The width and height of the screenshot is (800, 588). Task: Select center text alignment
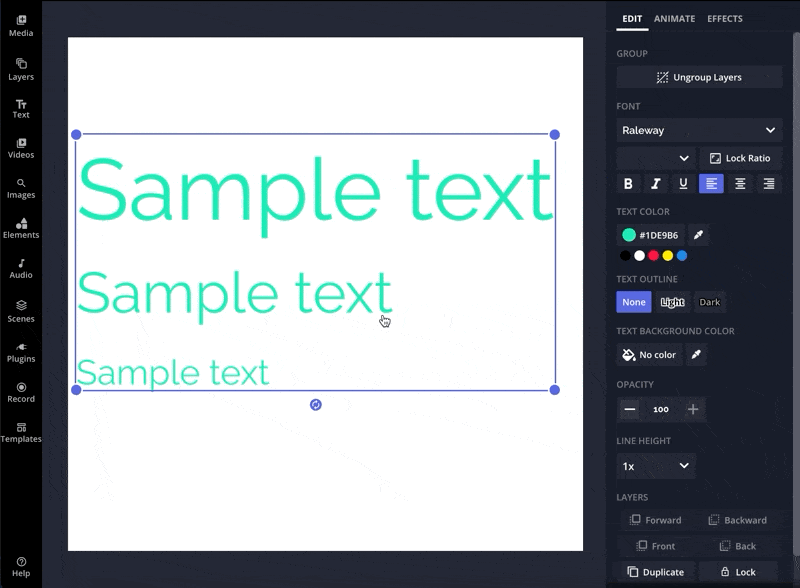click(740, 184)
